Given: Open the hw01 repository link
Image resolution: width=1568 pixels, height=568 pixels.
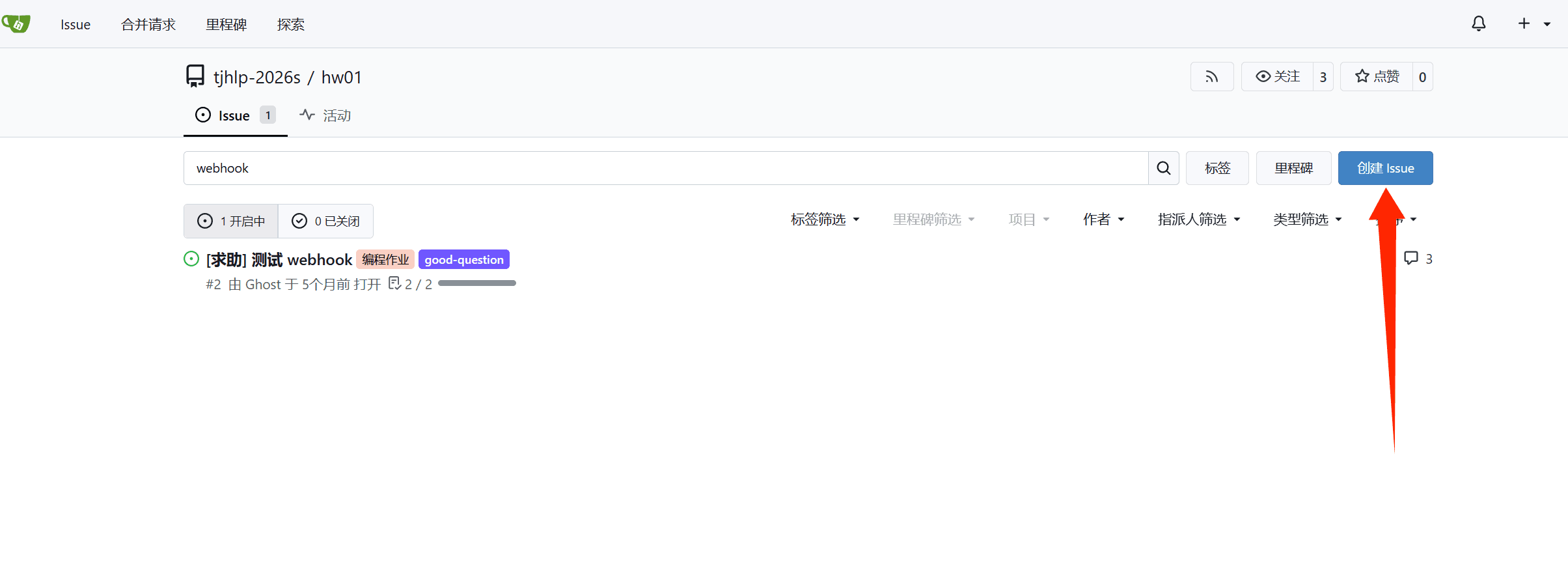Looking at the screenshot, I should coord(342,78).
